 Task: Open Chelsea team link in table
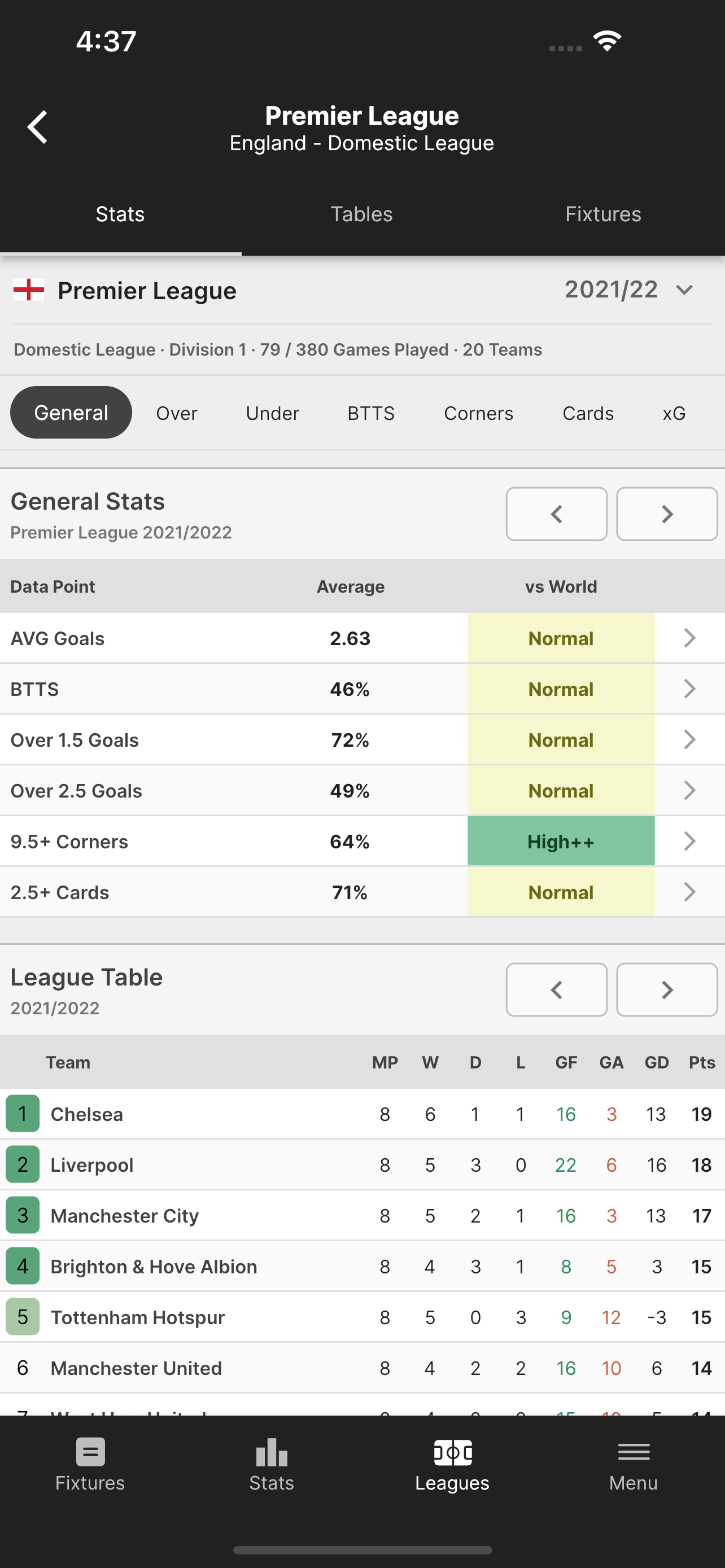[87, 1114]
